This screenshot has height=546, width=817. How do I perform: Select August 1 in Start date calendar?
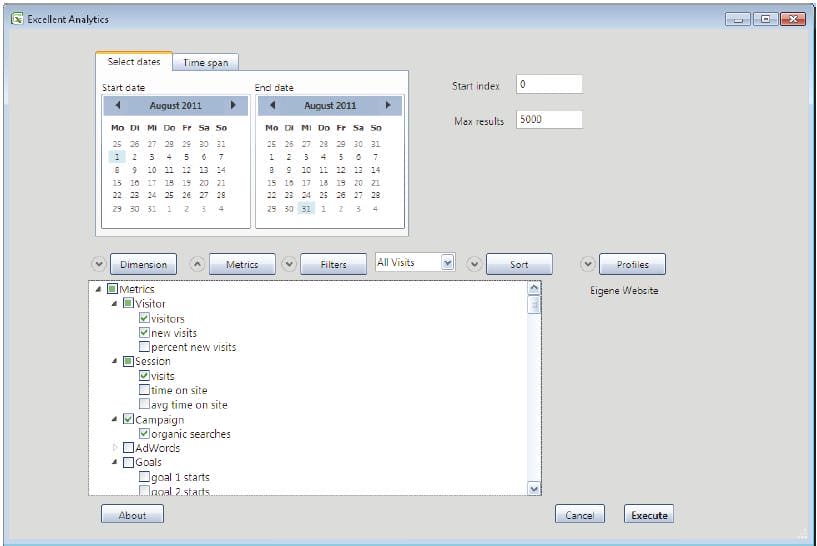[117, 157]
